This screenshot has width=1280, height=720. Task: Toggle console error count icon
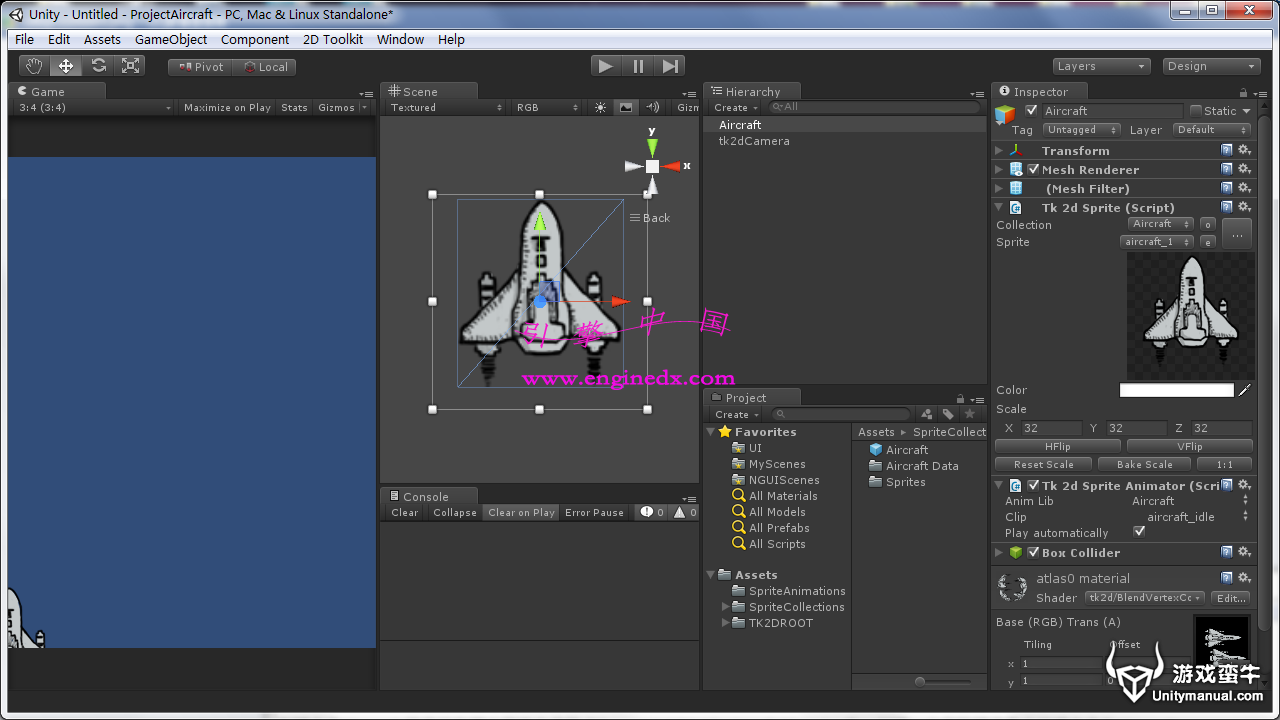[653, 512]
